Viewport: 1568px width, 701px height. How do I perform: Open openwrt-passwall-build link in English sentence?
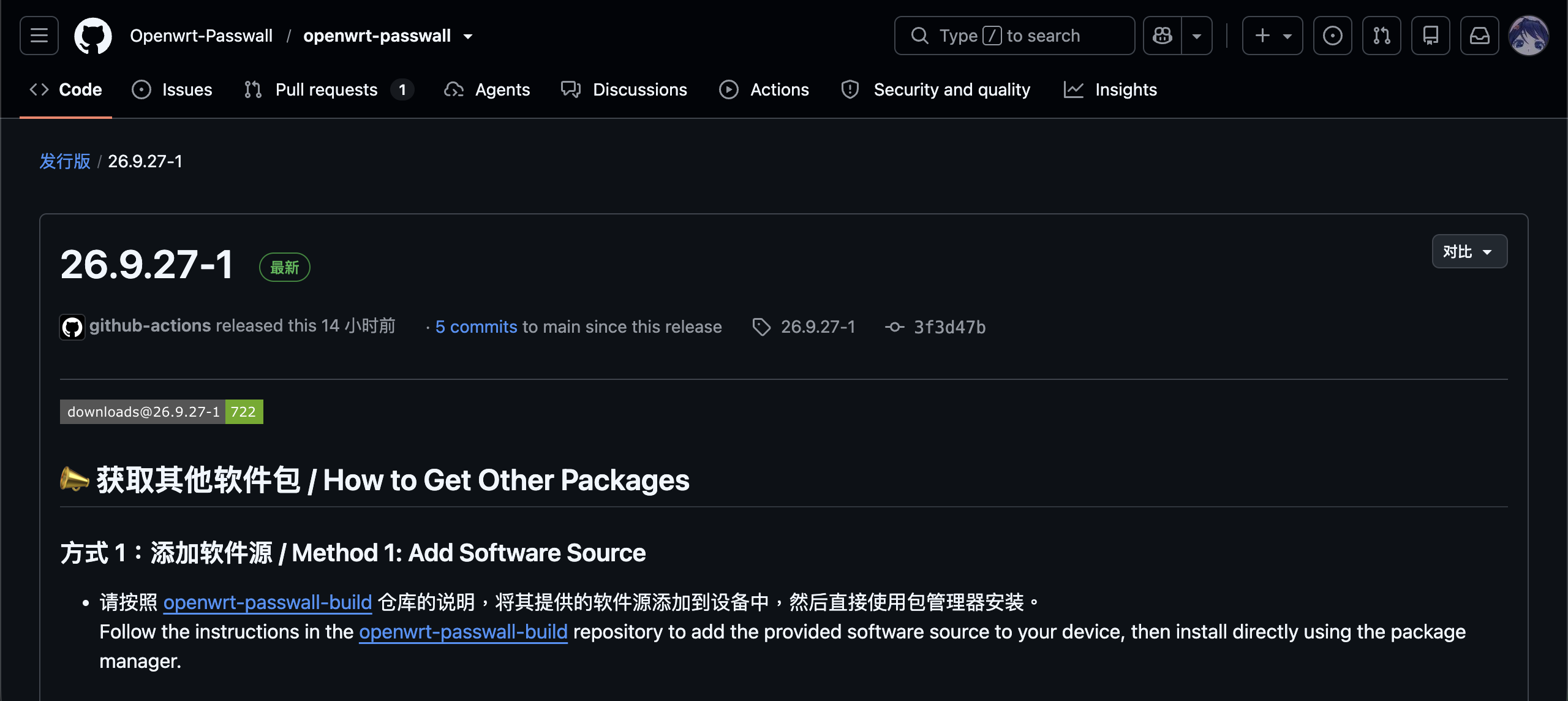tap(464, 632)
